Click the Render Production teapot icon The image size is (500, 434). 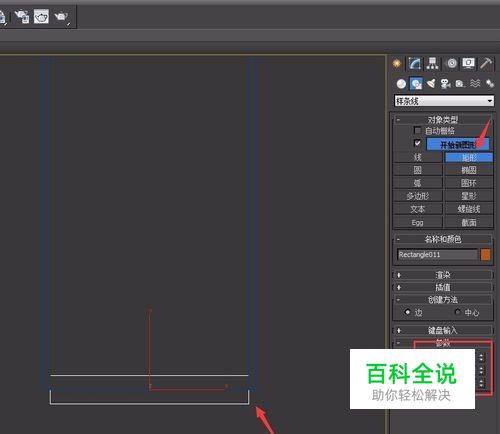[62, 17]
